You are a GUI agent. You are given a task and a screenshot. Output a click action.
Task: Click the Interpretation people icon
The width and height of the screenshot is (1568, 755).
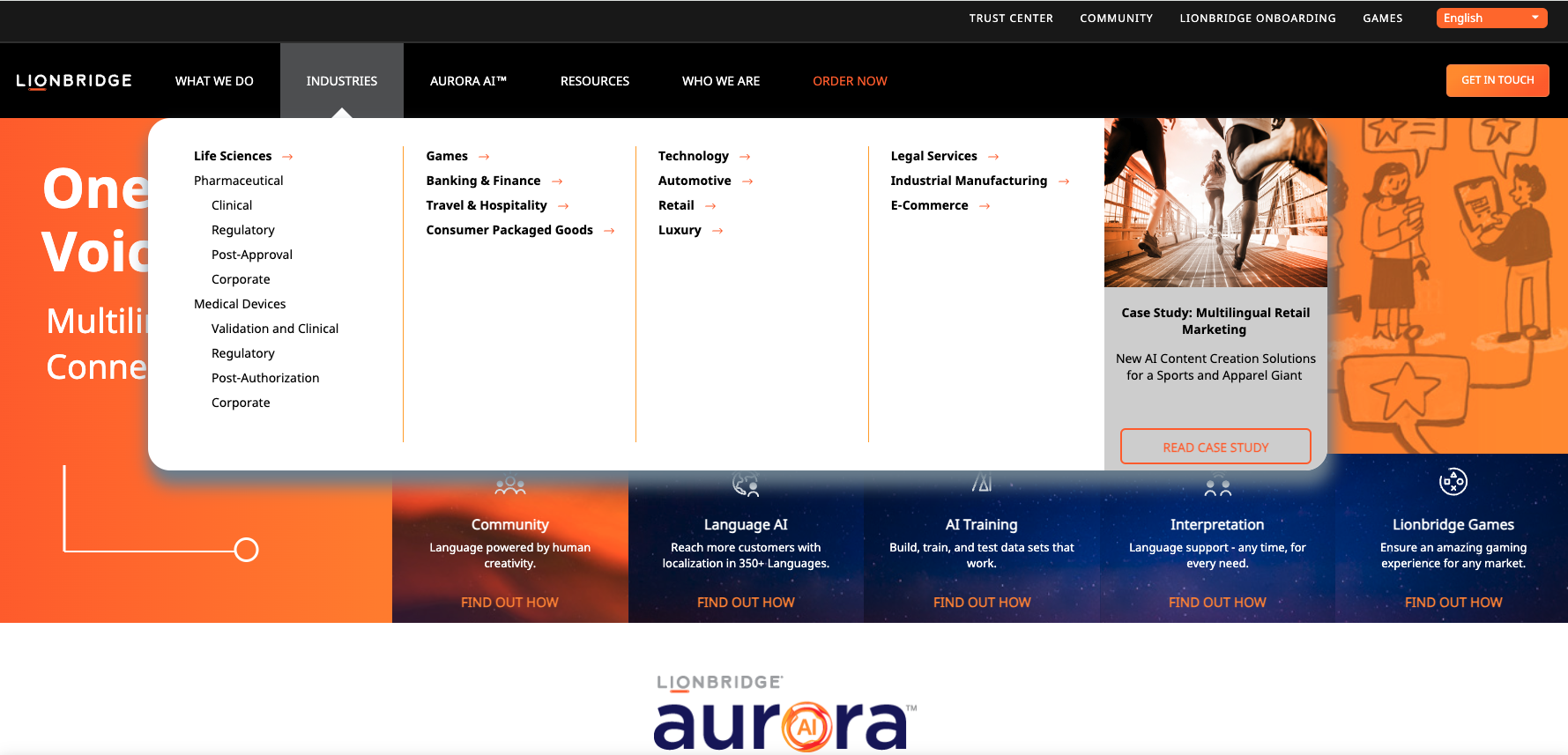[x=1217, y=486]
